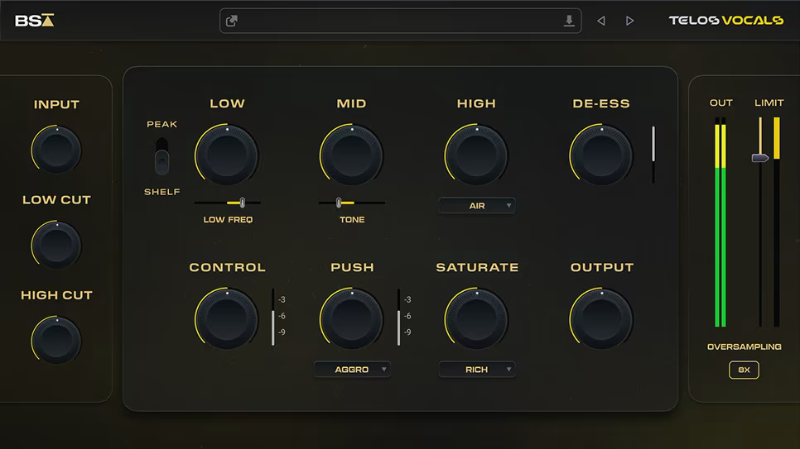Click the LIMIT fader handle
This screenshot has height=449, width=800.
coord(760,158)
